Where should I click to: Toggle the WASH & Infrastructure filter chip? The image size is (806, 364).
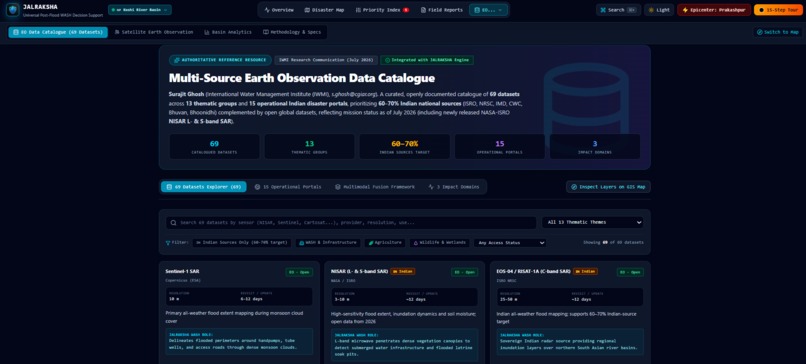click(327, 243)
